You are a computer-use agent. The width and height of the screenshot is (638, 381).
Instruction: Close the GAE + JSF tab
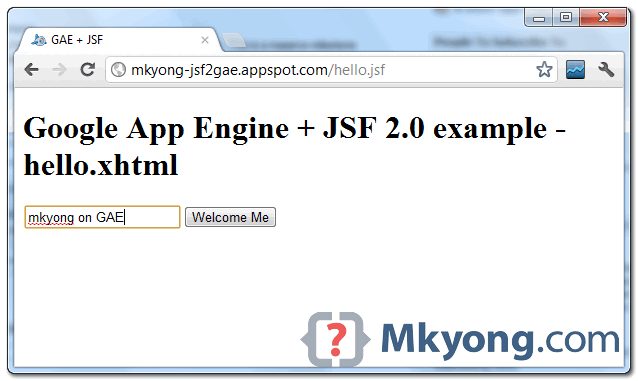(205, 40)
